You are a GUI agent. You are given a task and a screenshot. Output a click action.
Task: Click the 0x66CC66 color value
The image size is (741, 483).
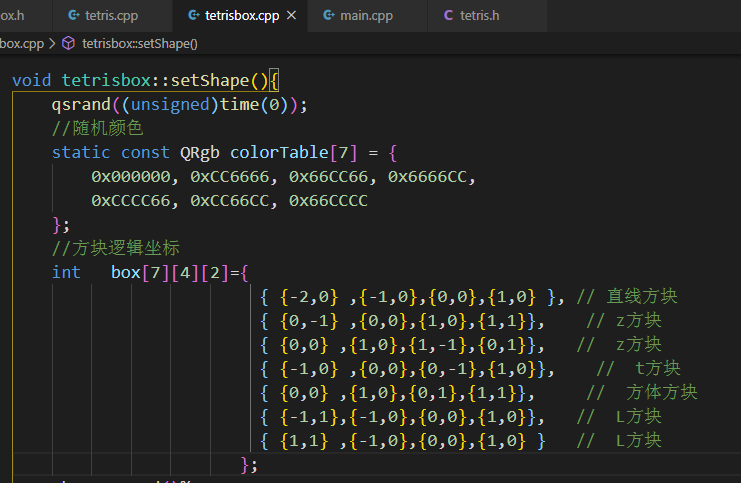click(328, 176)
